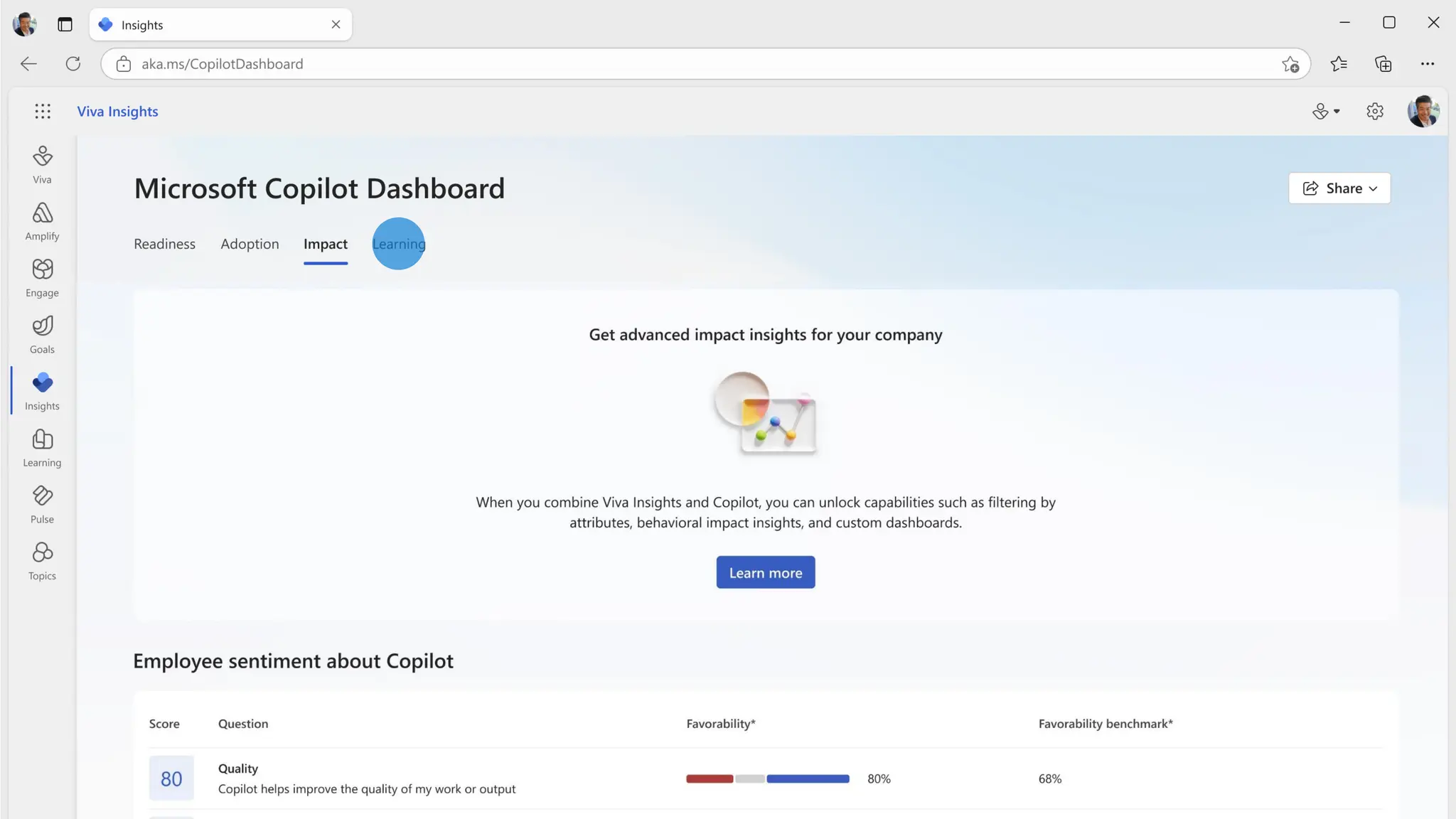Image resolution: width=1456 pixels, height=819 pixels.
Task: Switch to the Adoption tab
Action: click(250, 244)
